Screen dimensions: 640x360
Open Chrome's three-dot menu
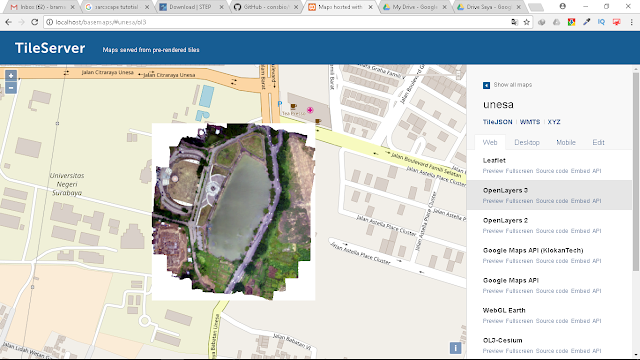pos(631,22)
